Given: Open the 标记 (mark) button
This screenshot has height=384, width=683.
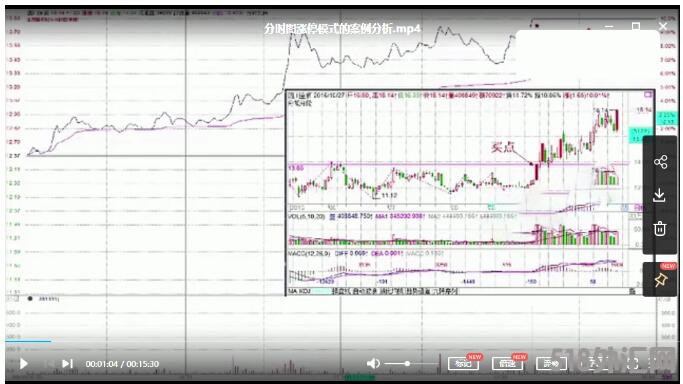Looking at the screenshot, I should point(463,364).
